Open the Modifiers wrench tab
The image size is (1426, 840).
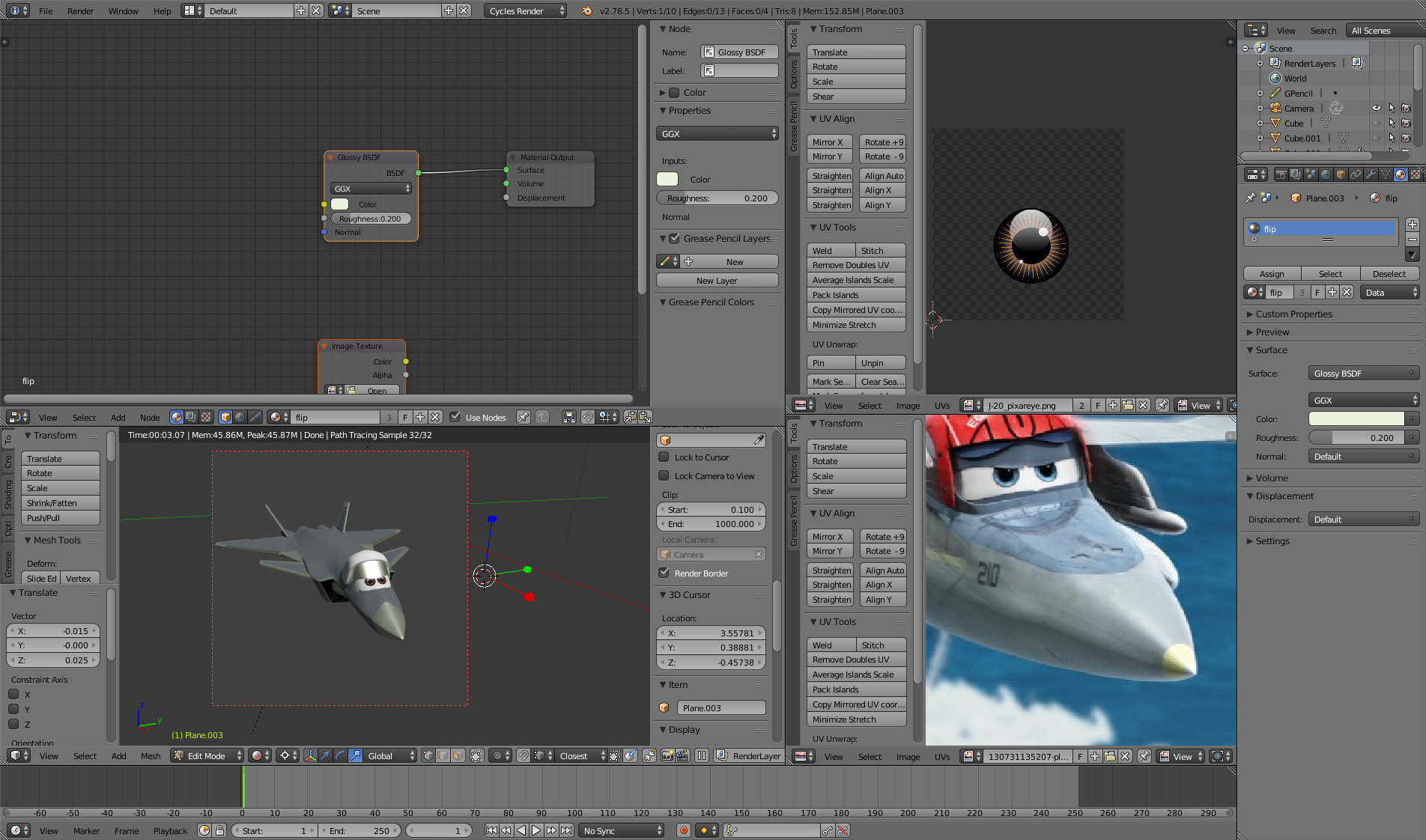[1371, 174]
